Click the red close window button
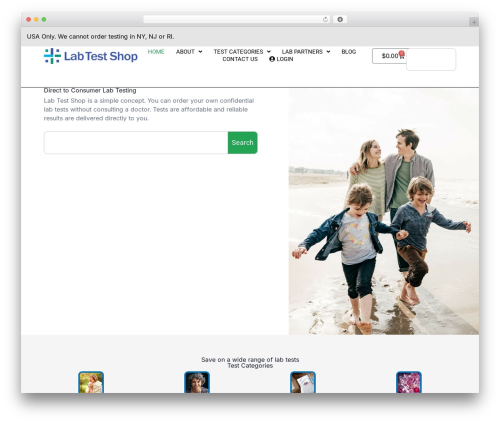 pyautogui.click(x=29, y=20)
